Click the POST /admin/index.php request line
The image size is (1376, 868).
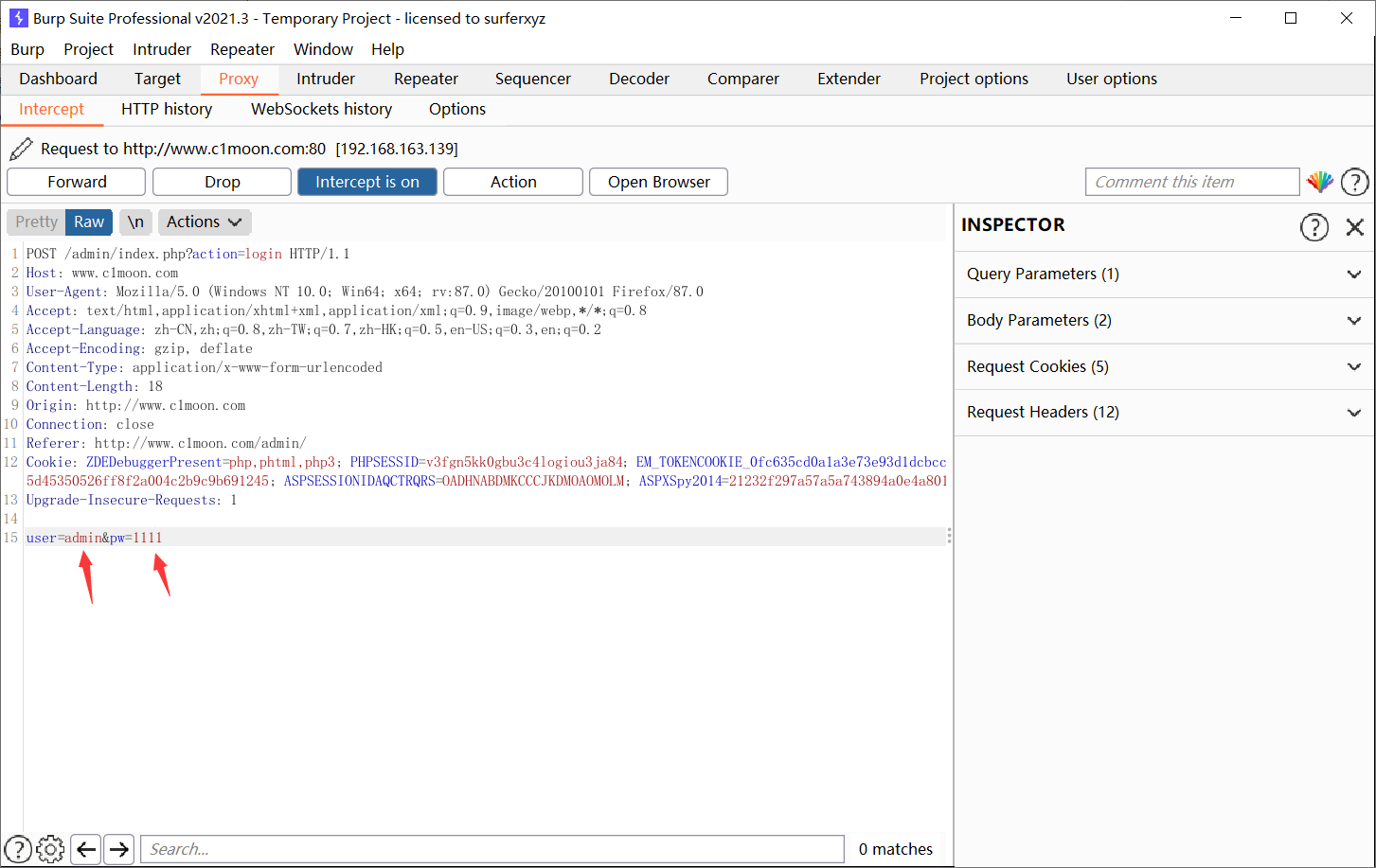click(188, 254)
